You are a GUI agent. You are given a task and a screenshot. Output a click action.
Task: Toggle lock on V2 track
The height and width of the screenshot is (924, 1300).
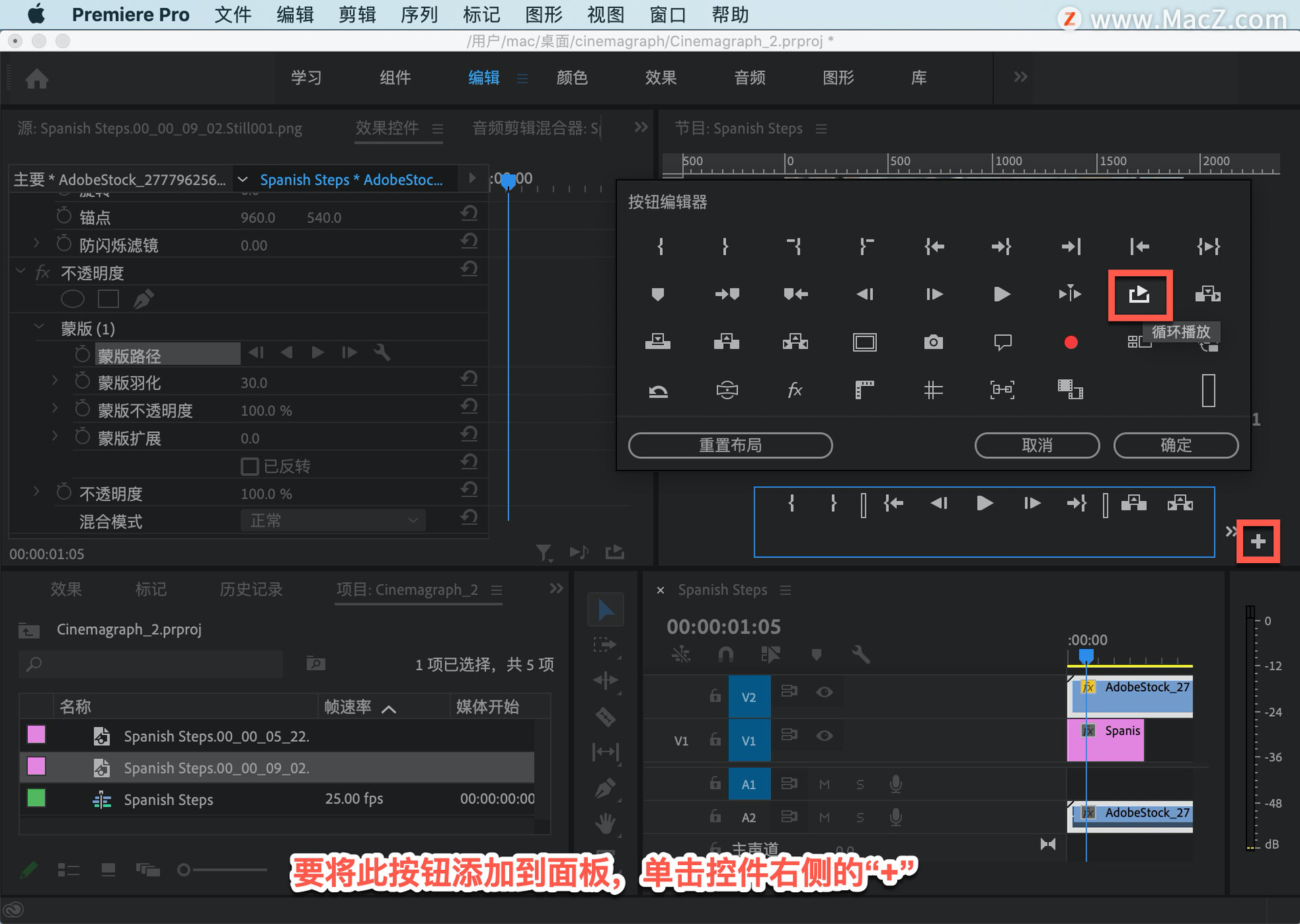[715, 695]
